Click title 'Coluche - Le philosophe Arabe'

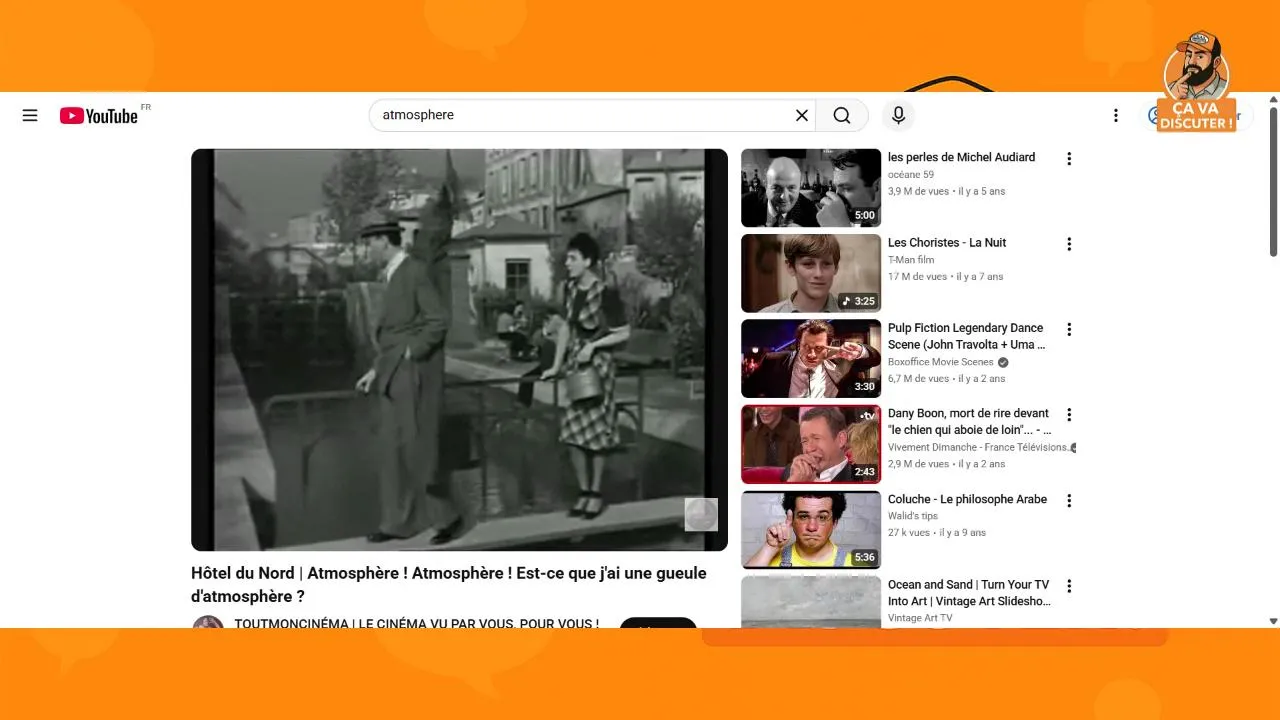pos(967,499)
